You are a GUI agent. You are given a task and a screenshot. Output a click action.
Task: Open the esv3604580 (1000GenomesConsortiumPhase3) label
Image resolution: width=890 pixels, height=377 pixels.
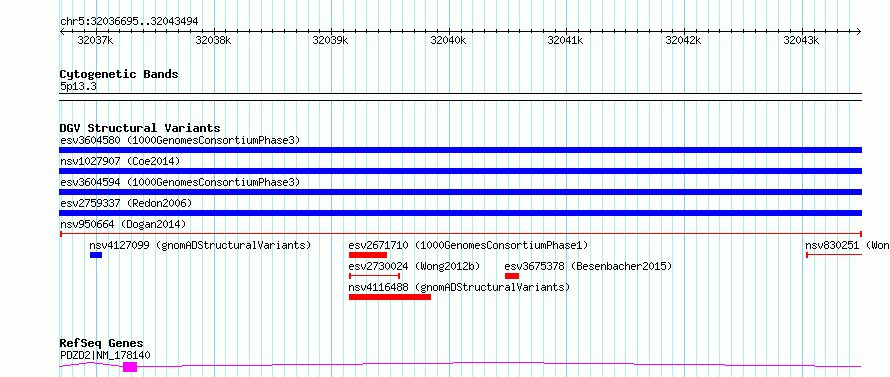click(180, 140)
